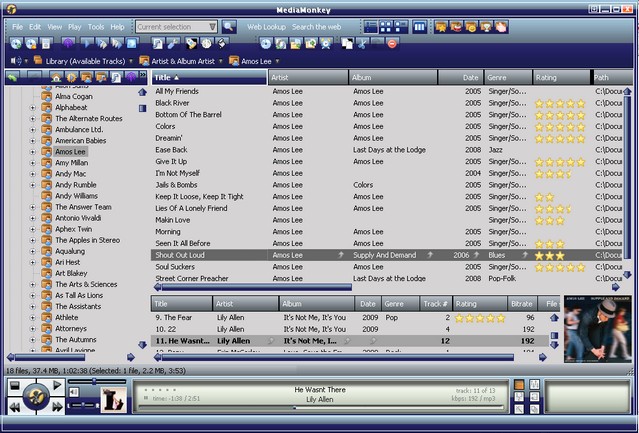Sort by the Genre column header
The width and height of the screenshot is (639, 433).
point(508,77)
